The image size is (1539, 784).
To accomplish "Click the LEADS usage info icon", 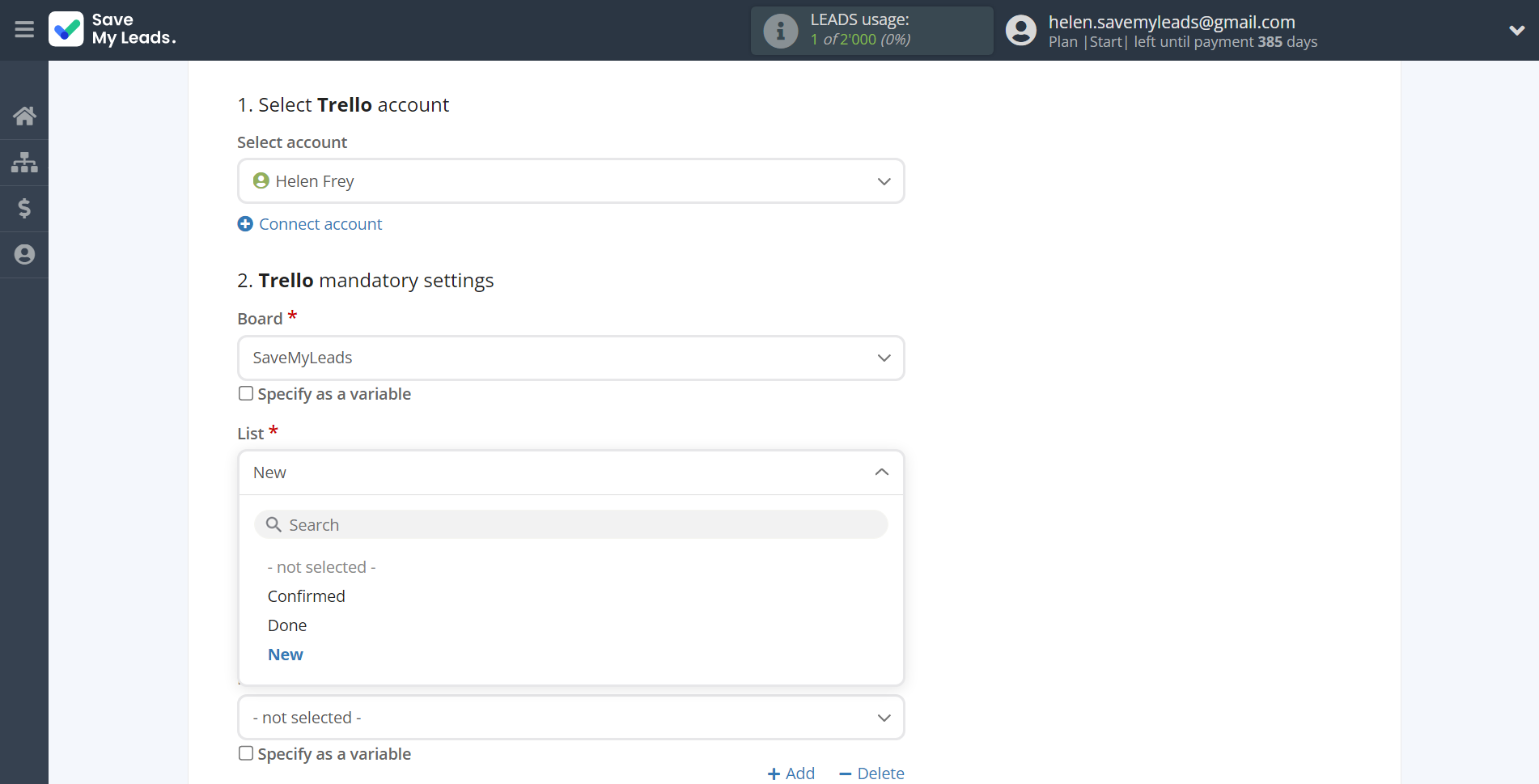I will [x=781, y=31].
